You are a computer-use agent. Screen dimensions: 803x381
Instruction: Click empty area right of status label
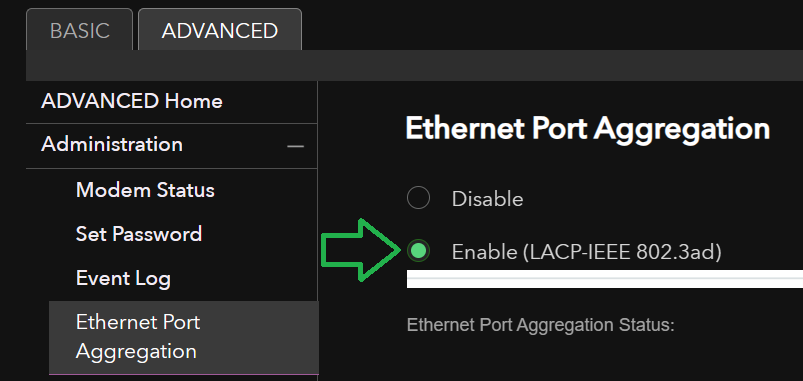coord(737,325)
